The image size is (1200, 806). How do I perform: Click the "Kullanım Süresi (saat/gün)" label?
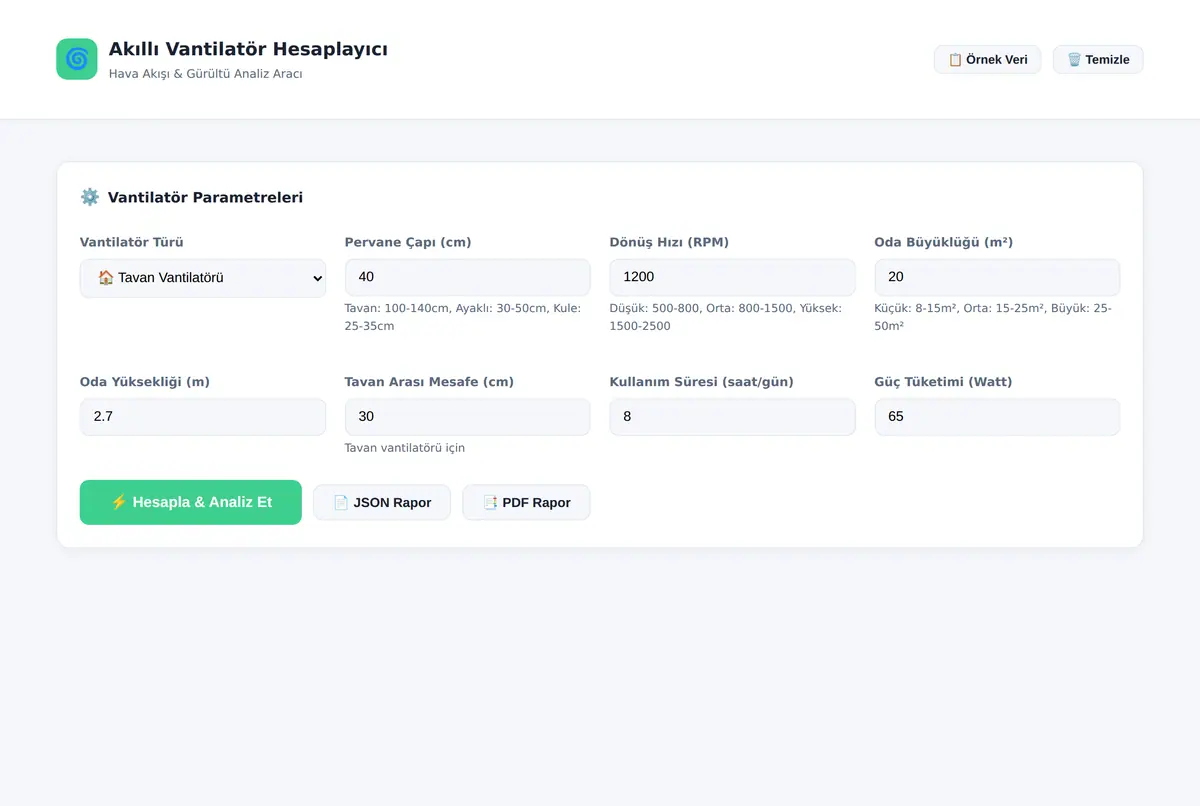pyautogui.click(x=702, y=382)
